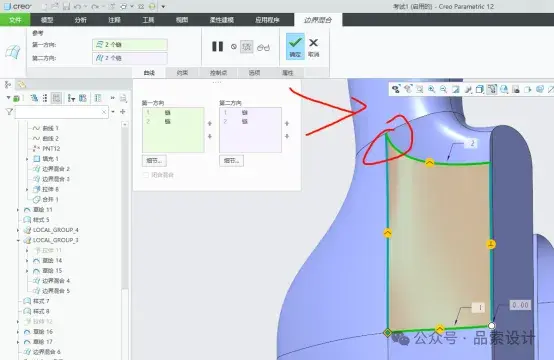Click the first direction collector field in dashboard
Screen dimensions: 554x360
coord(130,45)
